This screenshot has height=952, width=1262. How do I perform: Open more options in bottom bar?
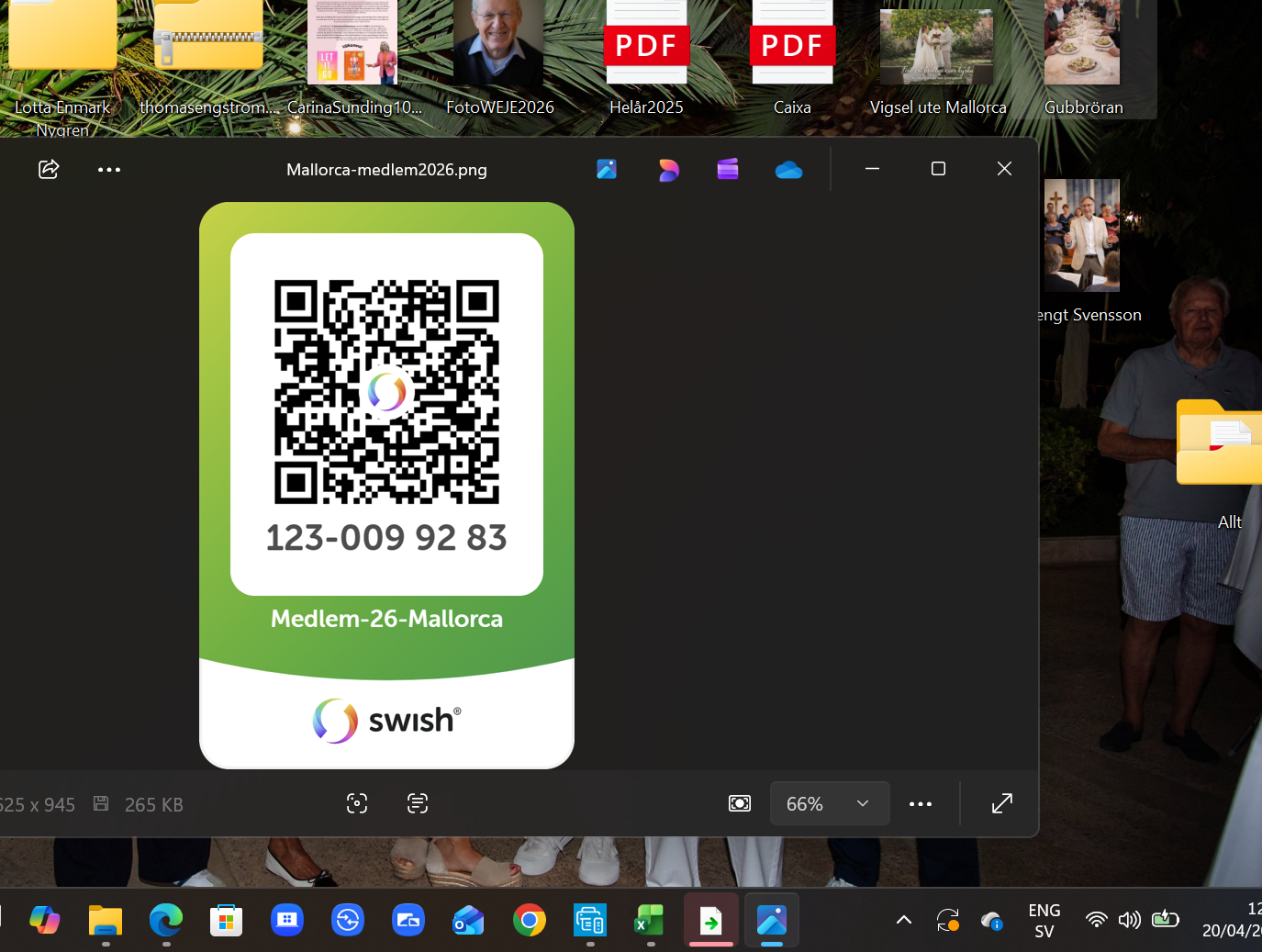tap(920, 804)
